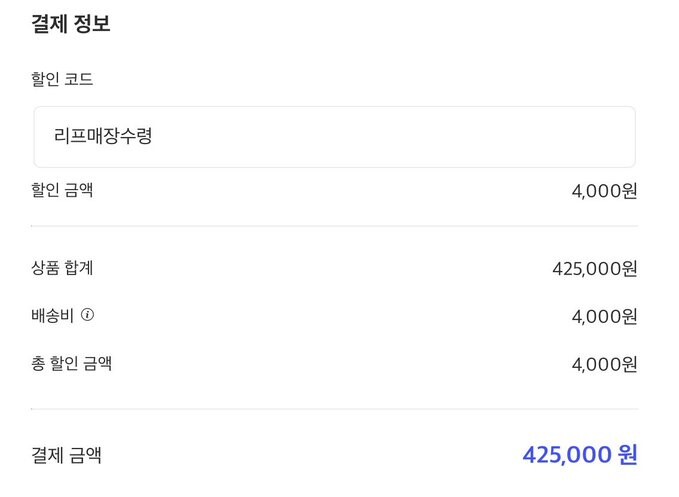Click the 4,000원 value beside 할인 금액
Image resolution: width=679 pixels, height=497 pixels.
604,191
